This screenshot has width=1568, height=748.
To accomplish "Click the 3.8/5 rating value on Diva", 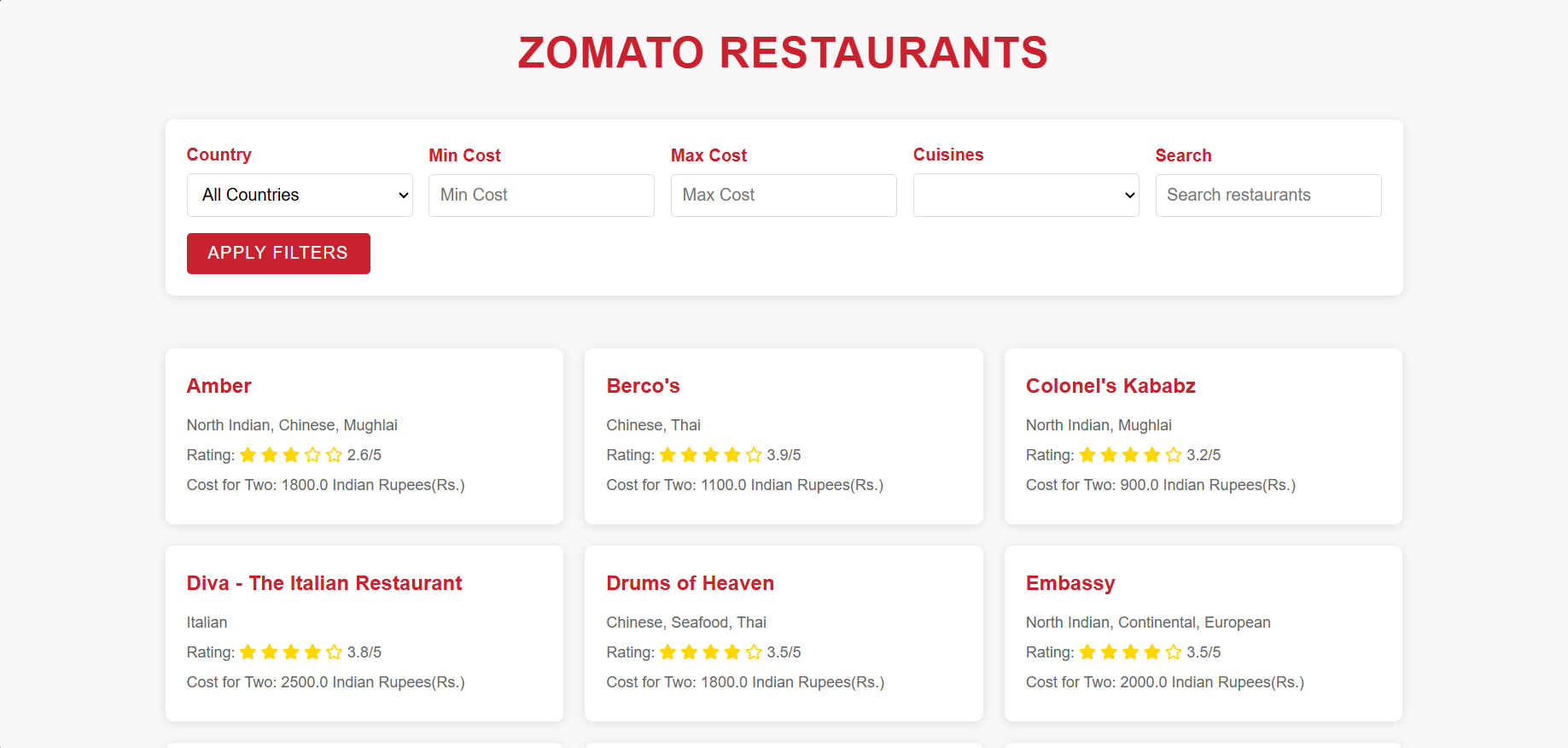I will click(x=364, y=652).
